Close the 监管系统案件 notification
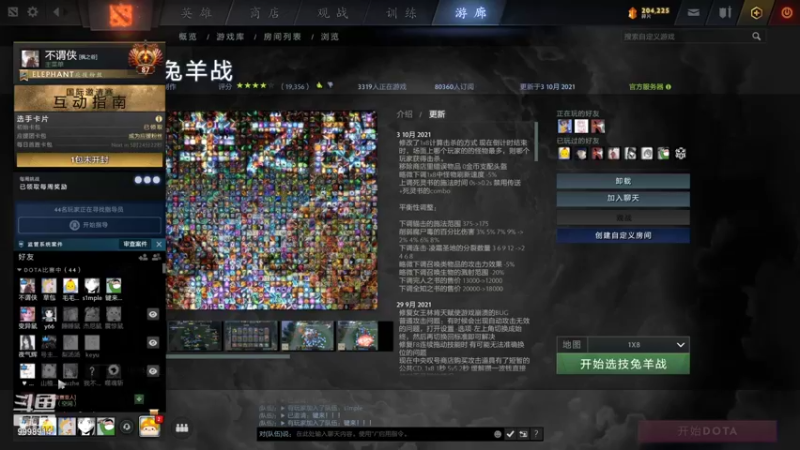The width and height of the screenshot is (800, 450). click(x=159, y=244)
